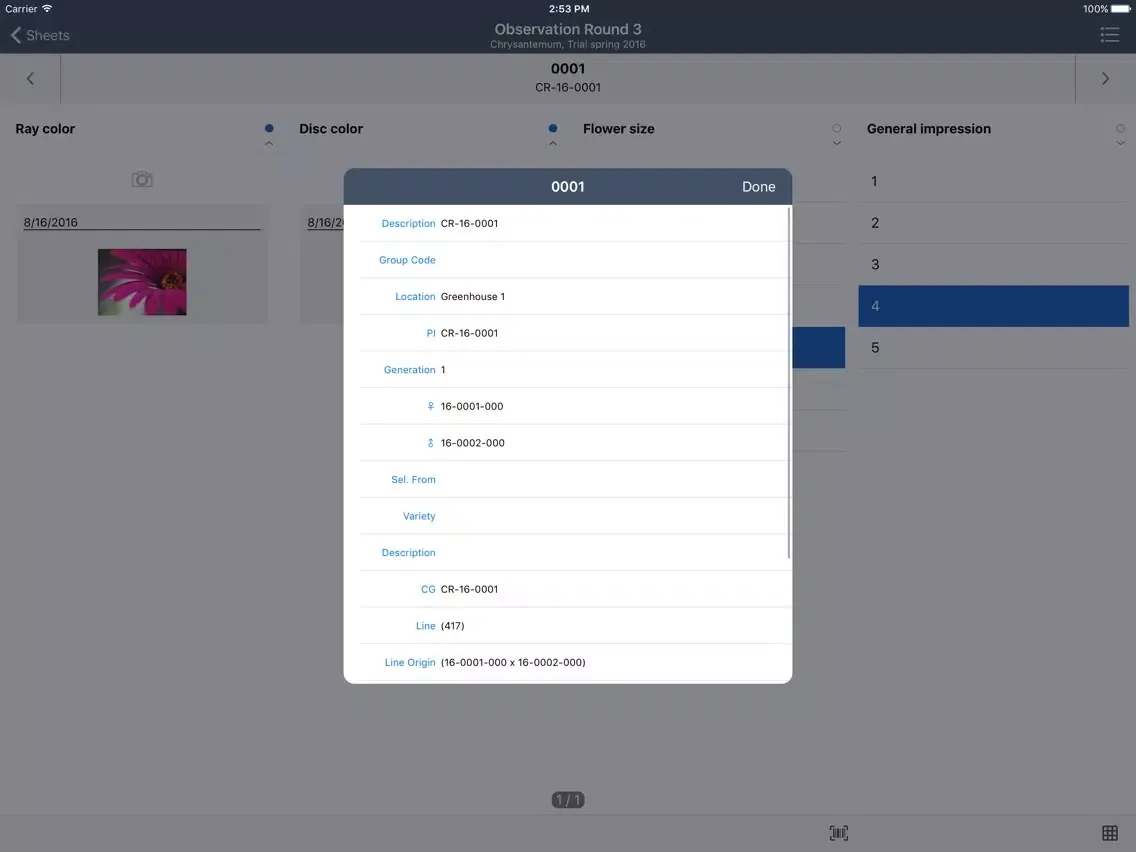
Task: Tap plot header 0001 CR-16-0001
Action: 568,78
